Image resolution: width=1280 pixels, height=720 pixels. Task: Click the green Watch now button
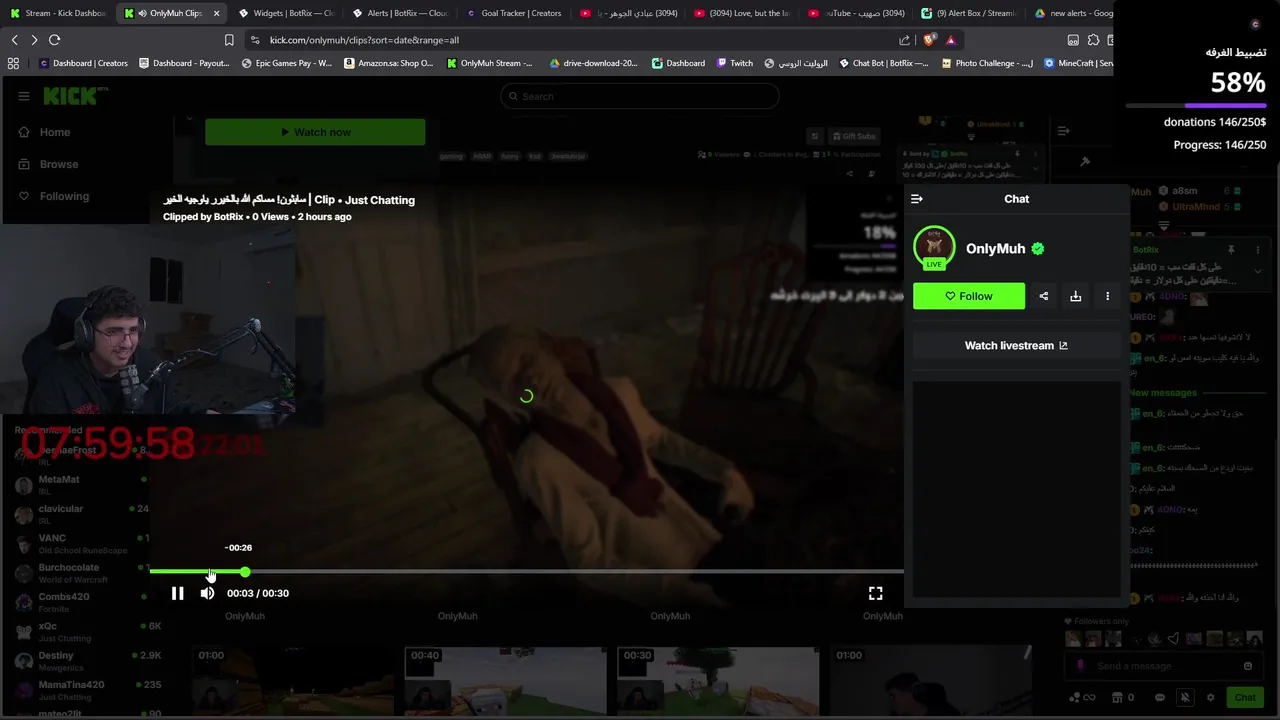(315, 132)
